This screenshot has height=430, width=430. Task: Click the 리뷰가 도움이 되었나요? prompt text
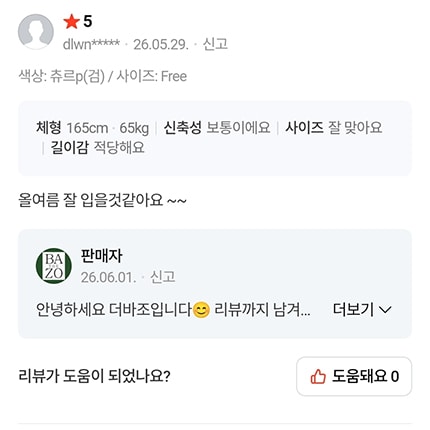coord(94,376)
